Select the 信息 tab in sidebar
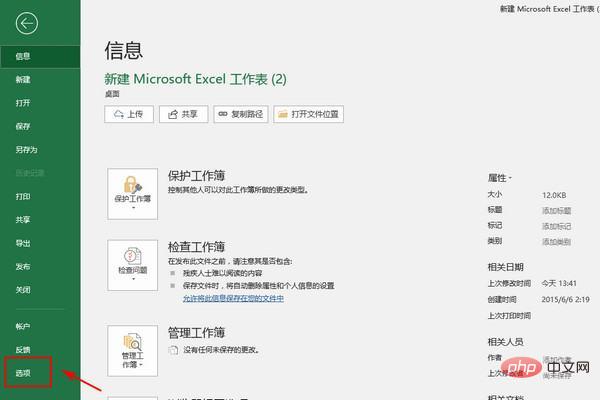Image resolution: width=600 pixels, height=400 pixels. [40, 57]
